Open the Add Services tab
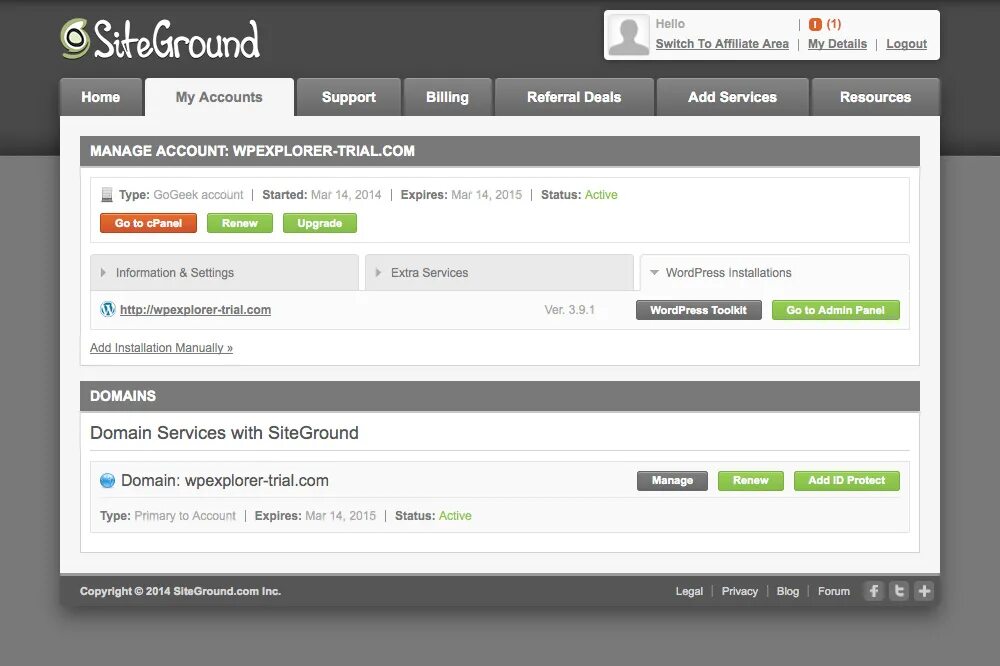Image resolution: width=1000 pixels, height=666 pixels. (x=733, y=97)
